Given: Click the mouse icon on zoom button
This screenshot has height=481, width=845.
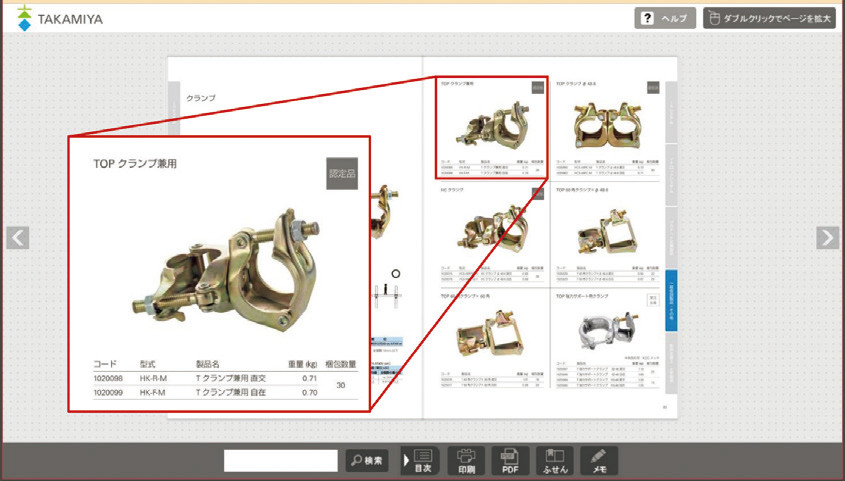Looking at the screenshot, I should coord(715,18).
